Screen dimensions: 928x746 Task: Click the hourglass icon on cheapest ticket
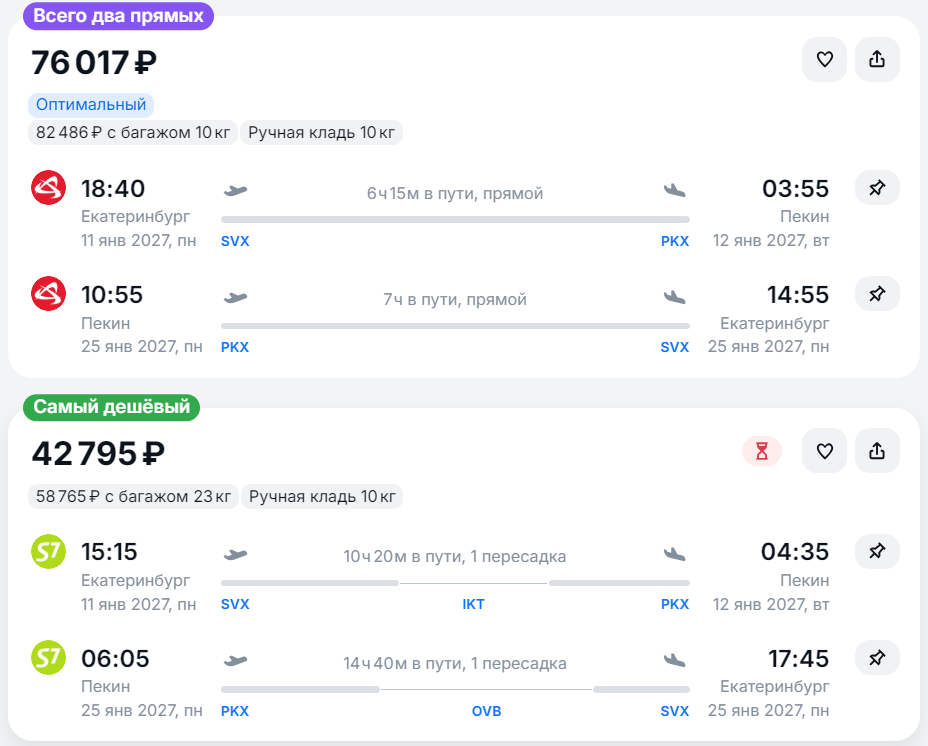tap(762, 451)
